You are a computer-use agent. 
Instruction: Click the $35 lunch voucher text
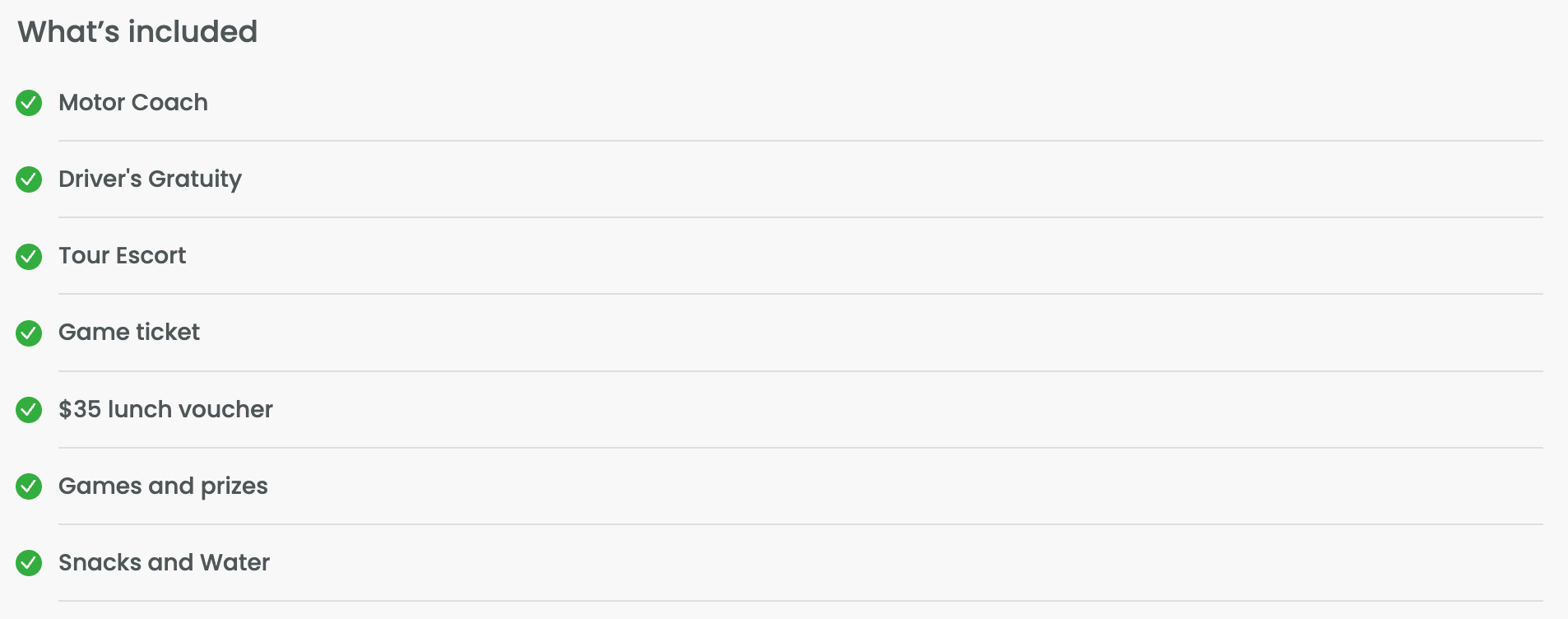(x=165, y=409)
